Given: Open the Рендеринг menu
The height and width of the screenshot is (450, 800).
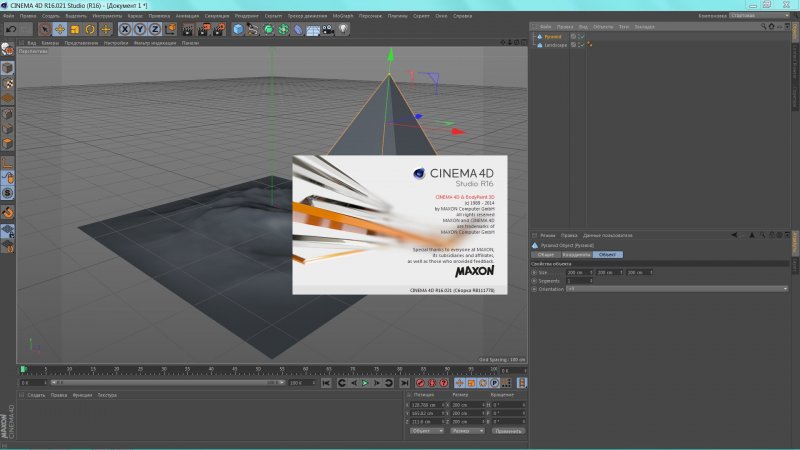Looking at the screenshot, I should pos(246,16).
